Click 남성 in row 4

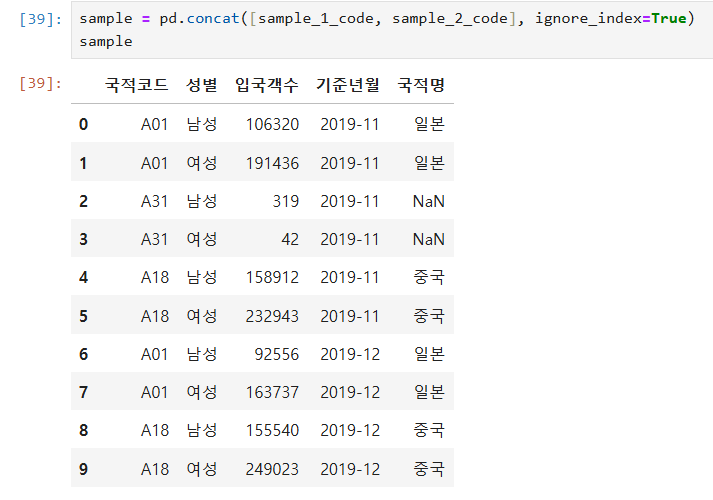point(201,277)
